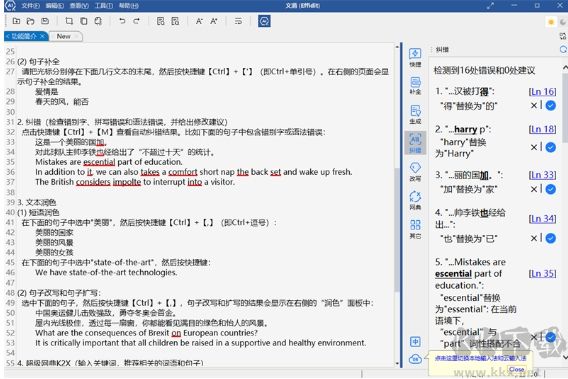
Task: Open the 补全 completion sidebar panel
Action: pyautogui.click(x=415, y=86)
